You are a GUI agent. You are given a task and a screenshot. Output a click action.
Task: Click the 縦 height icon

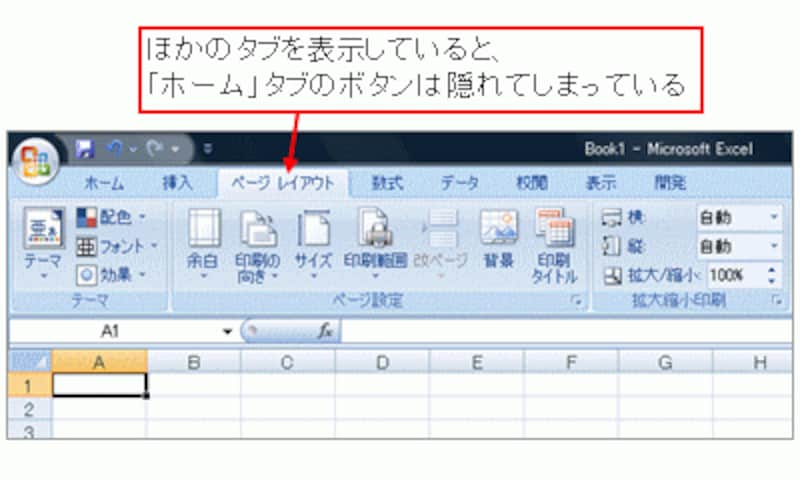click(611, 246)
